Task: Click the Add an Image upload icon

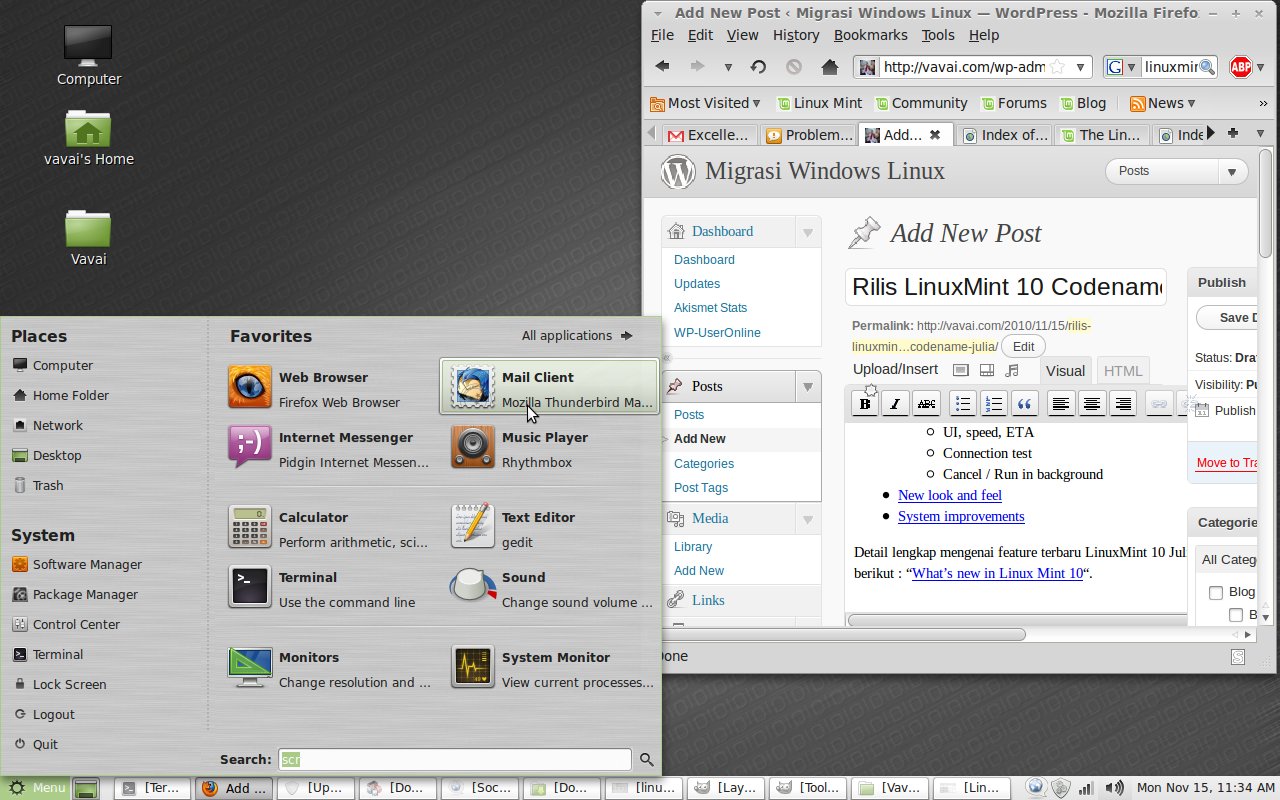Action: pos(960,370)
